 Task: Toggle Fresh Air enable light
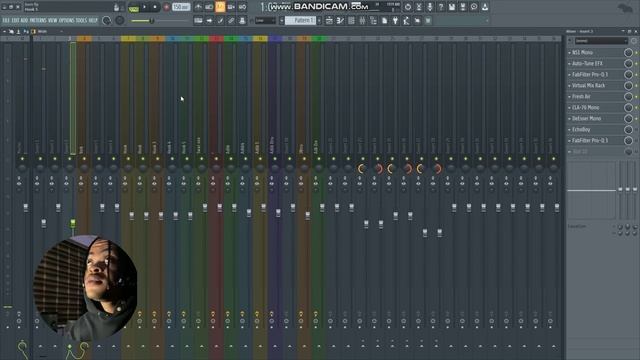636,97
